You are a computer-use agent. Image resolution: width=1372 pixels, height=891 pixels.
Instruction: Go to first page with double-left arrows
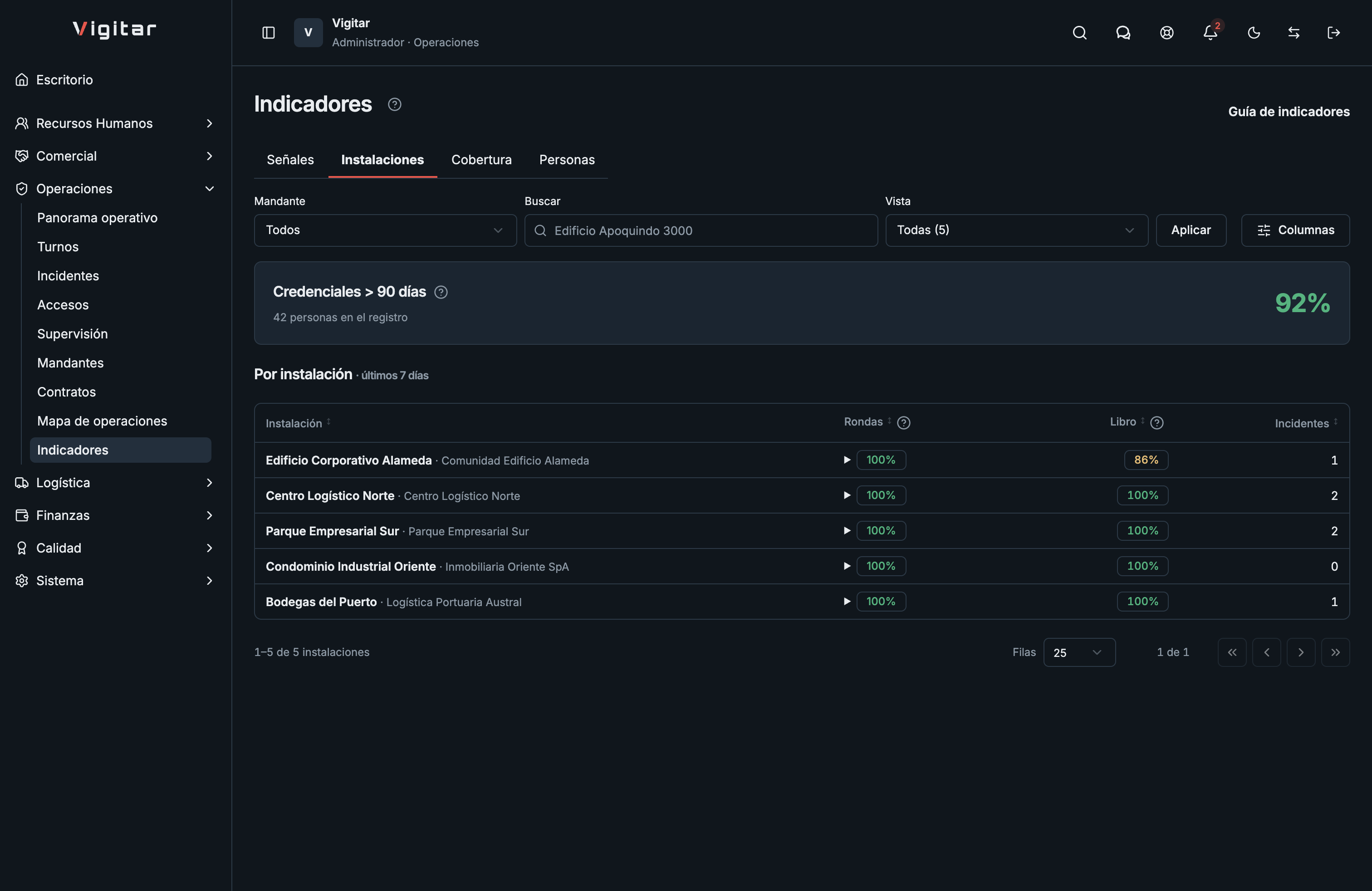click(1232, 652)
